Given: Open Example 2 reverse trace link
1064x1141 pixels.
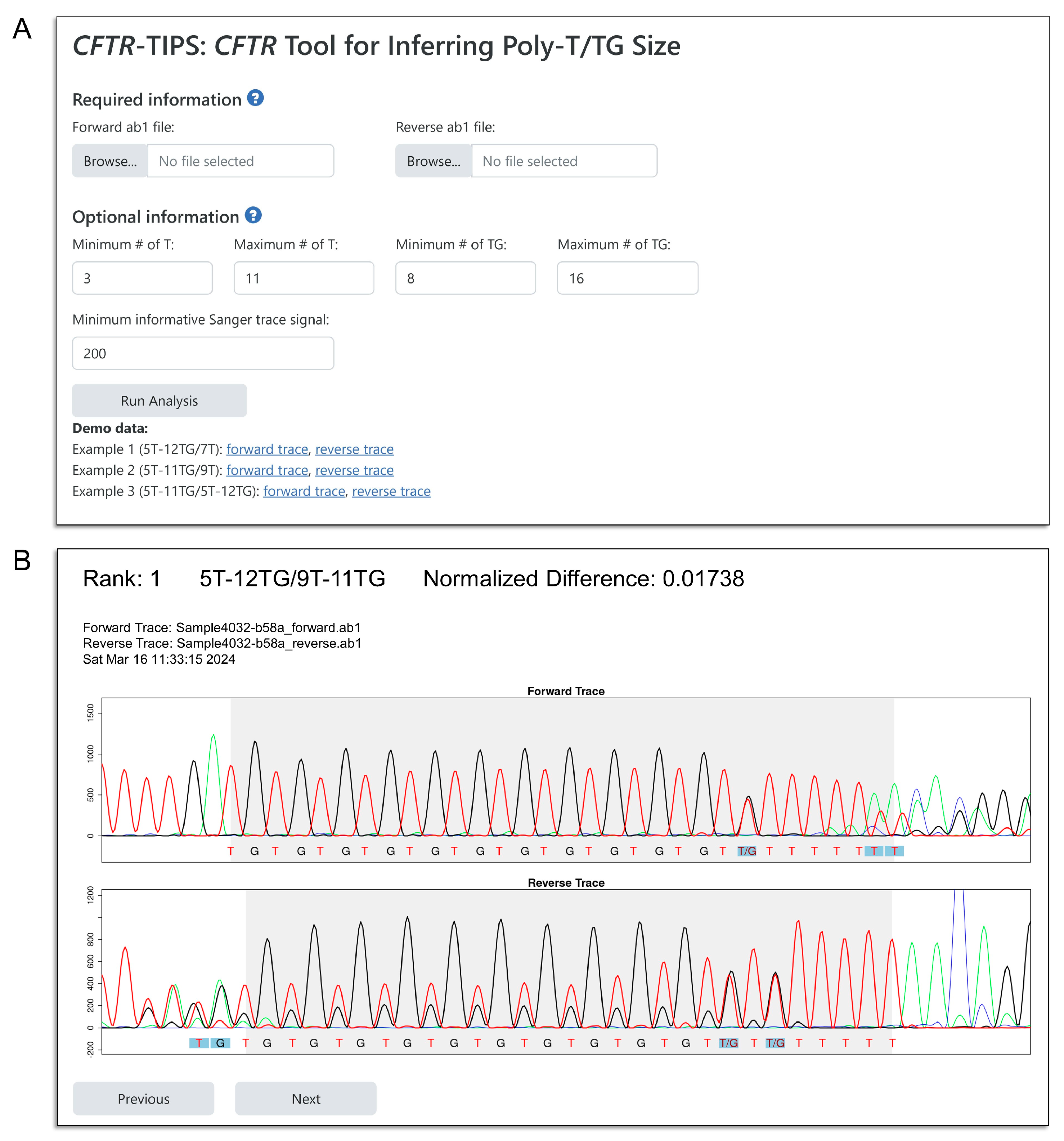Looking at the screenshot, I should pyautogui.click(x=354, y=471).
